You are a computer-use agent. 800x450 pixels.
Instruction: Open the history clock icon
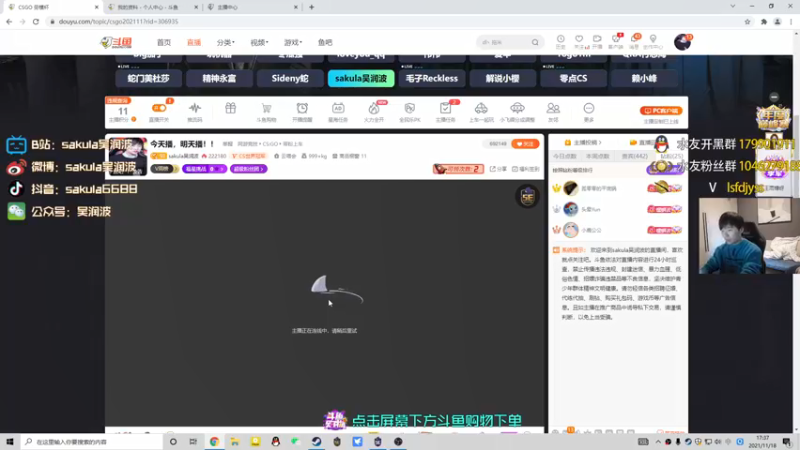tap(561, 41)
